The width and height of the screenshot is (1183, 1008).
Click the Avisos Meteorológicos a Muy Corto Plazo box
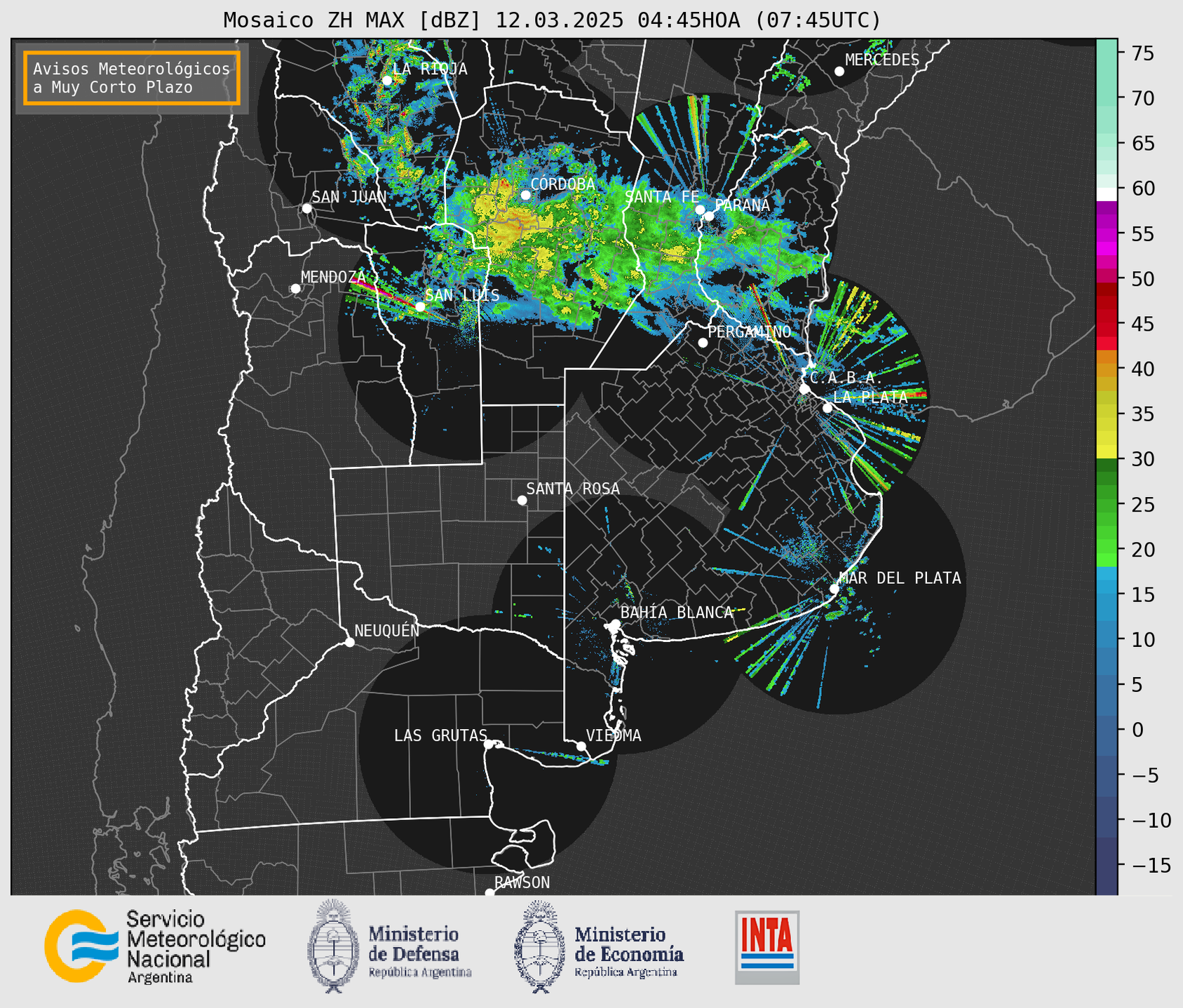click(132, 78)
